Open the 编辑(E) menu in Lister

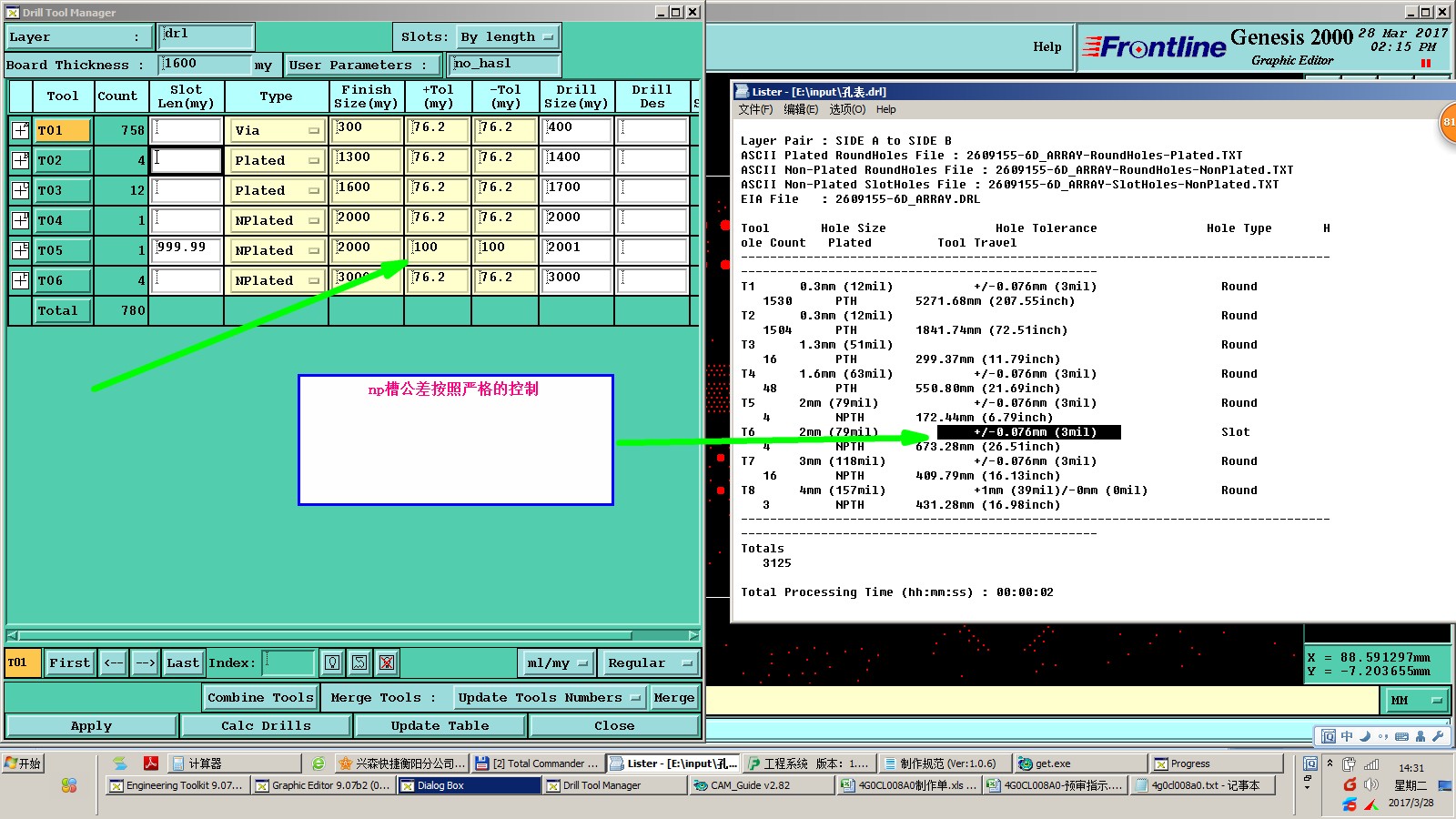[x=801, y=109]
